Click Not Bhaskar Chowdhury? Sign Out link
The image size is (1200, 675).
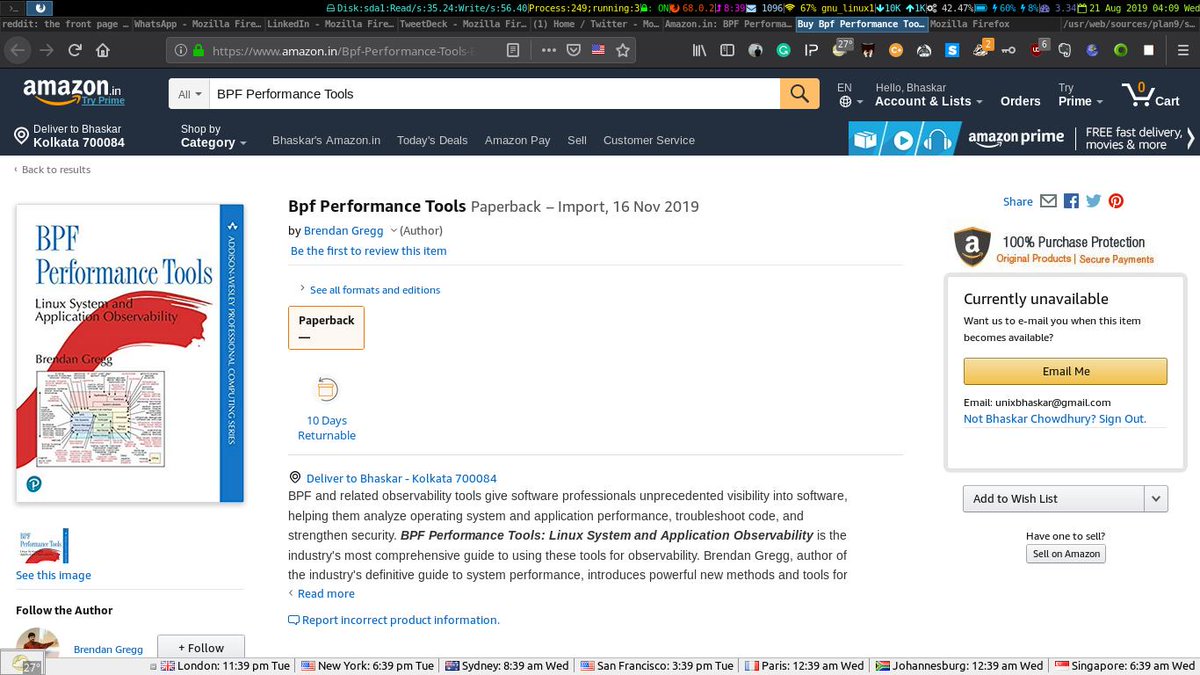[x=1054, y=419]
